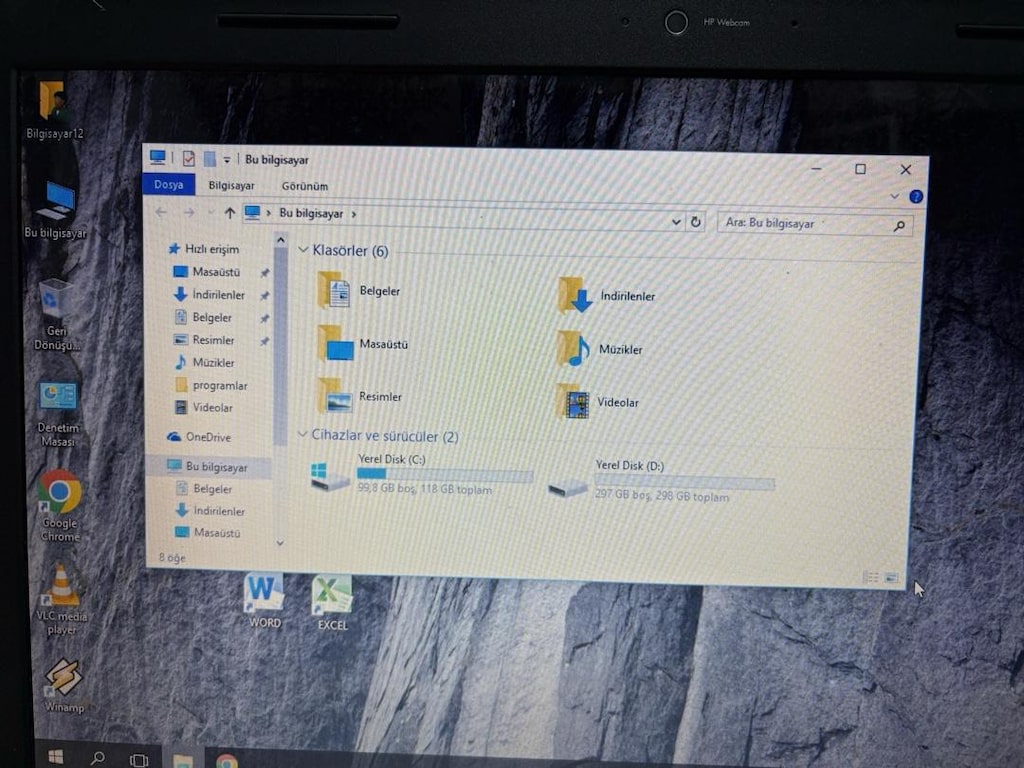1024x768 pixels.
Task: Open the Geri Dönüşüm recycle bin icon
Action: coord(56,313)
